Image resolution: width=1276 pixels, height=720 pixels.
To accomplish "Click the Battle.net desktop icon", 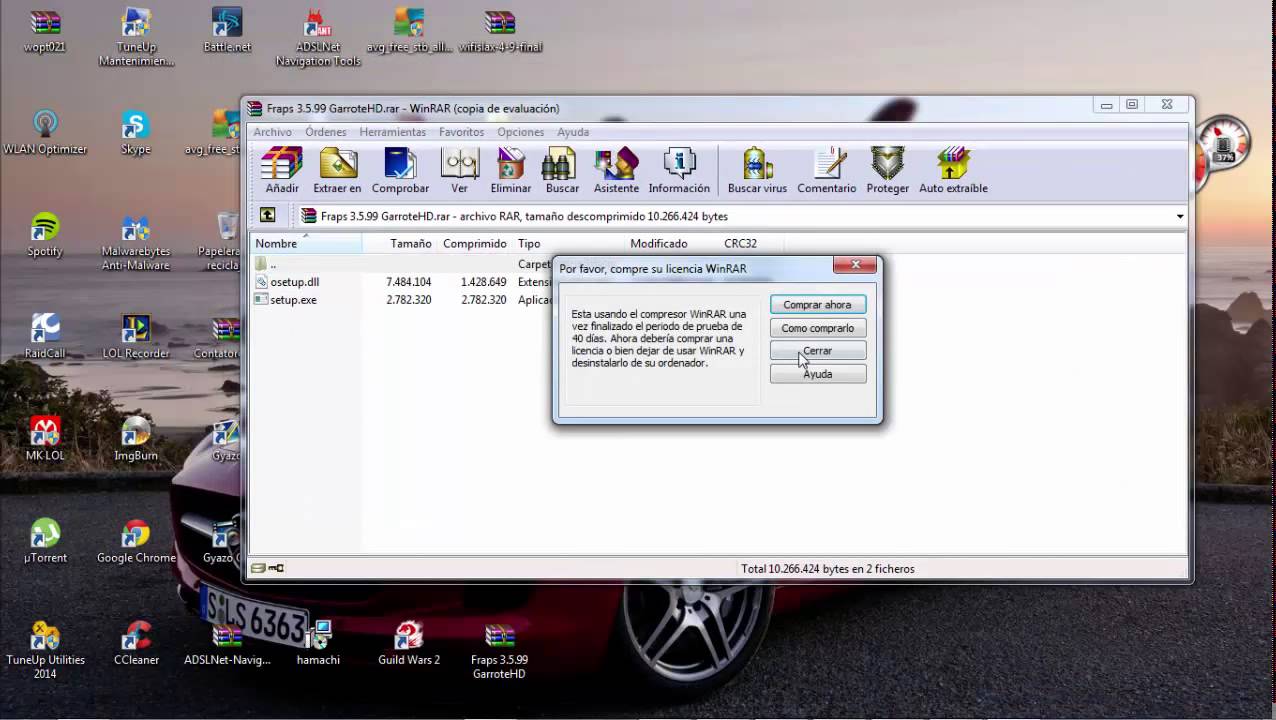I will (x=227, y=30).
